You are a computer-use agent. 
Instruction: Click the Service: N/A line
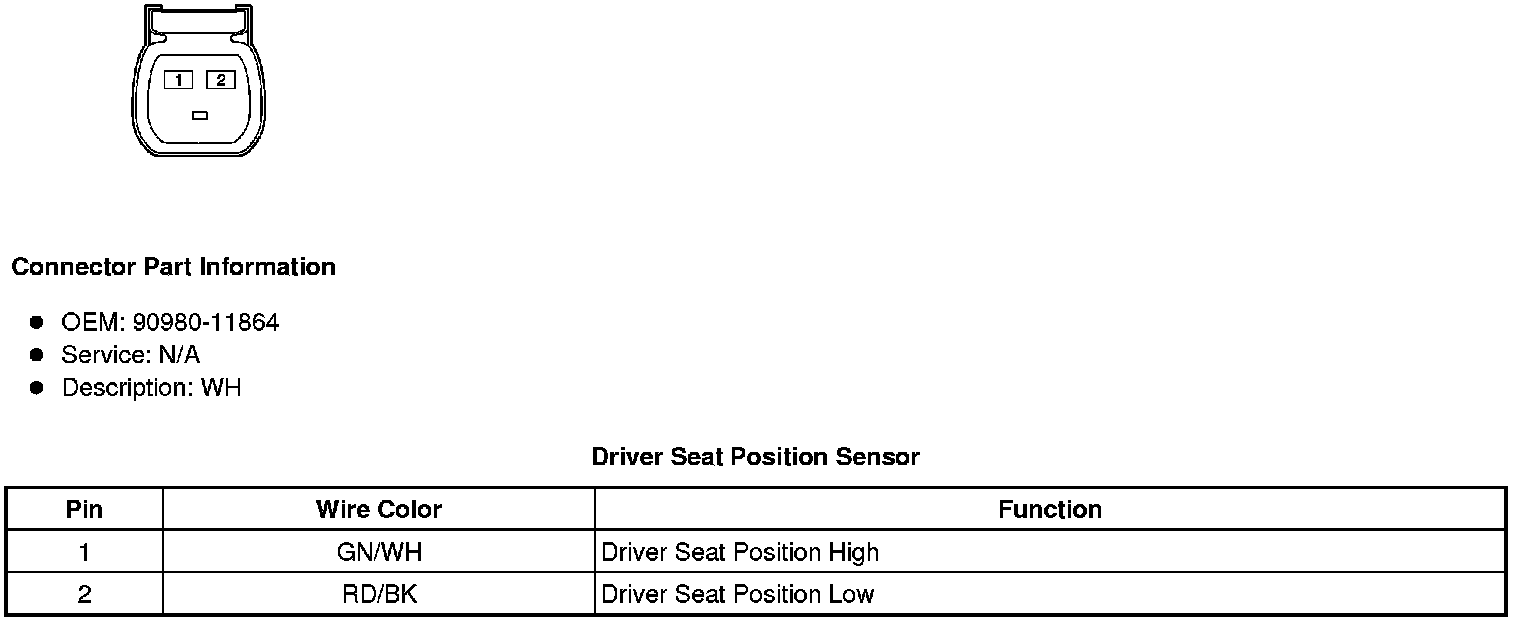130,355
